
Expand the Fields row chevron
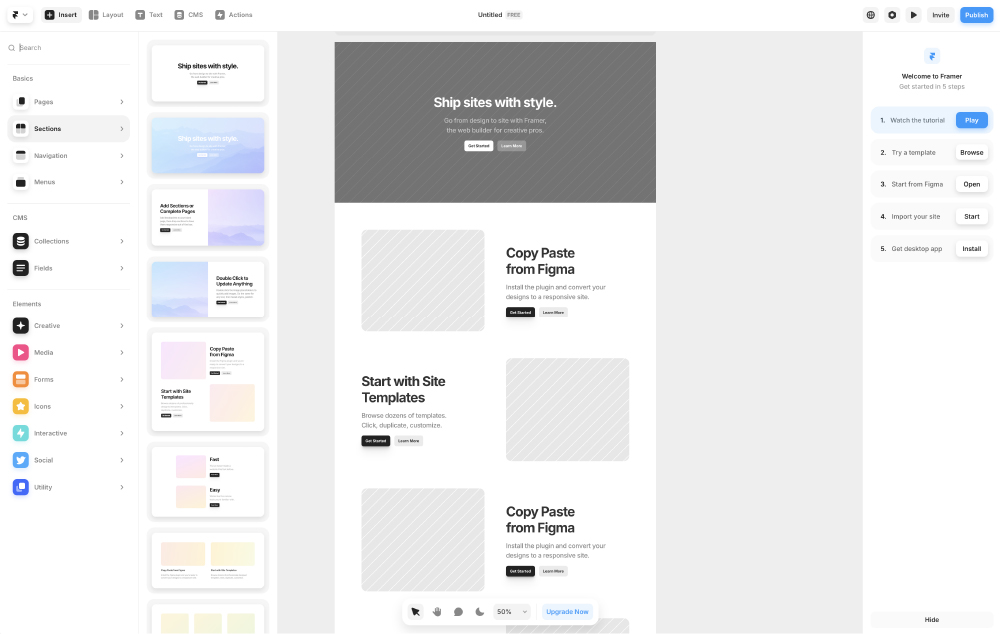(x=121, y=268)
